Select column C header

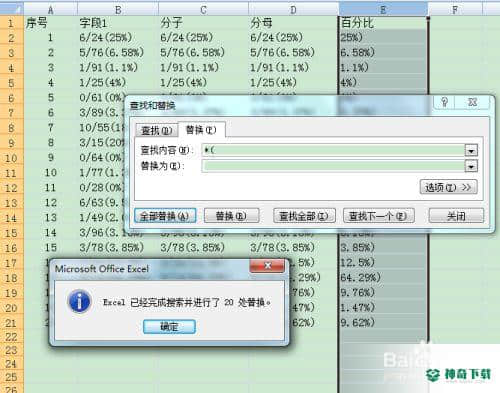point(203,10)
